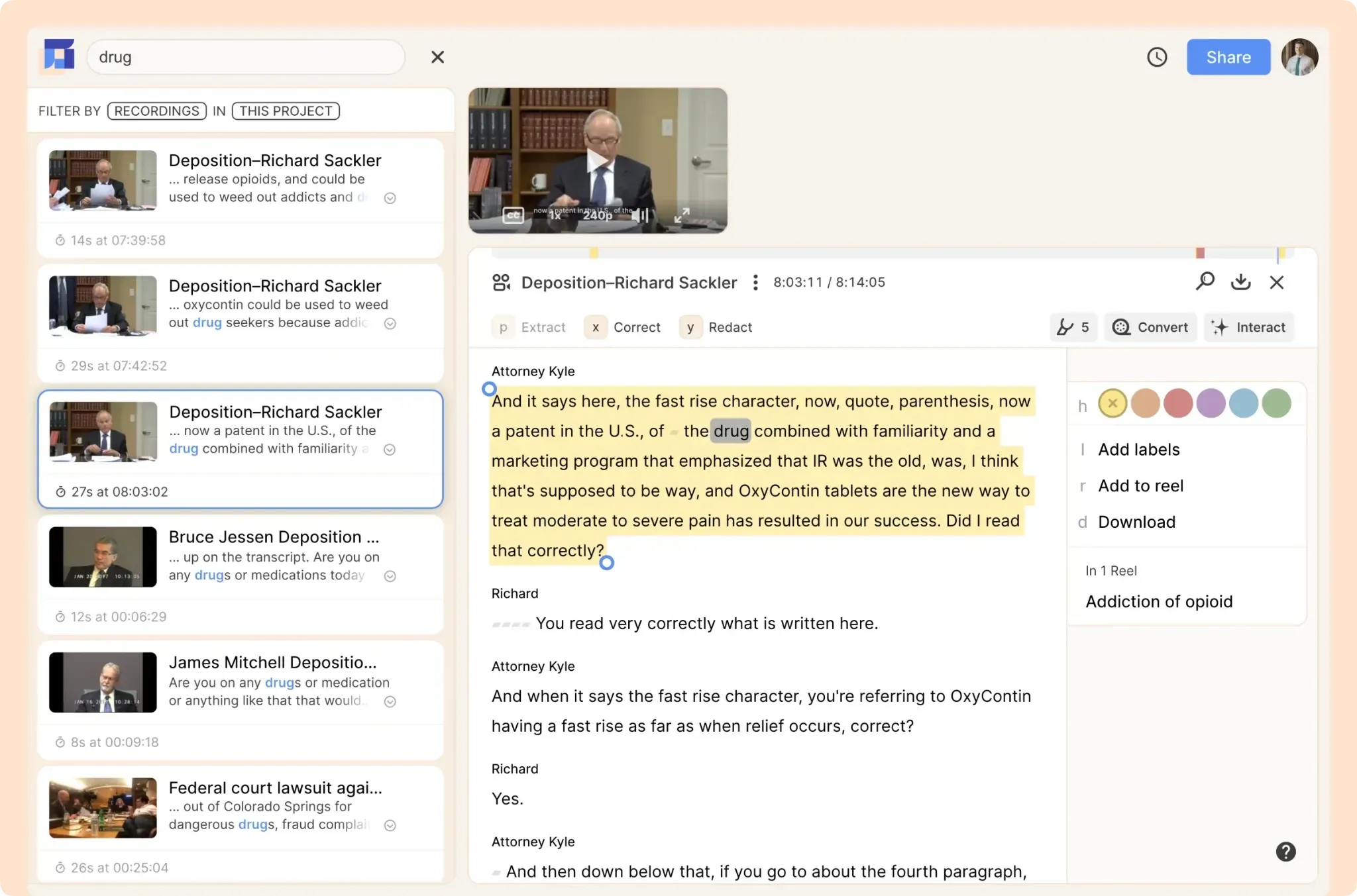Open the three-dot menu beside title

(755, 283)
